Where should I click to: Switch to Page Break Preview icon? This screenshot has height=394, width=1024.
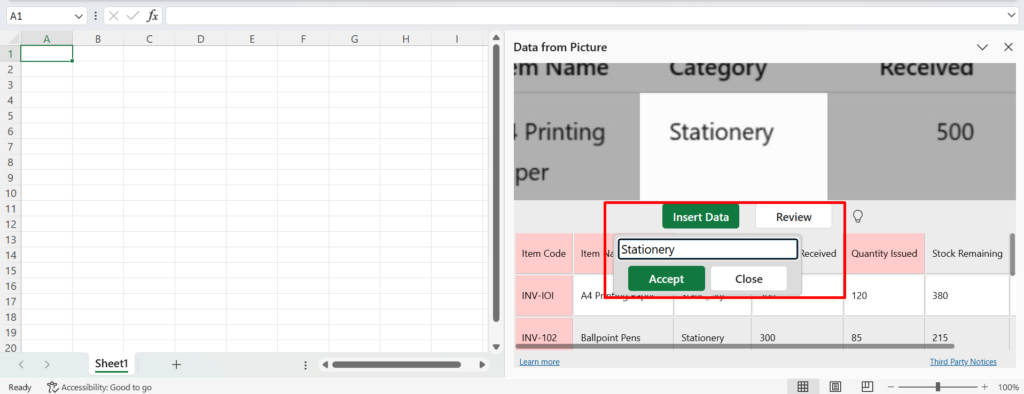click(x=867, y=387)
